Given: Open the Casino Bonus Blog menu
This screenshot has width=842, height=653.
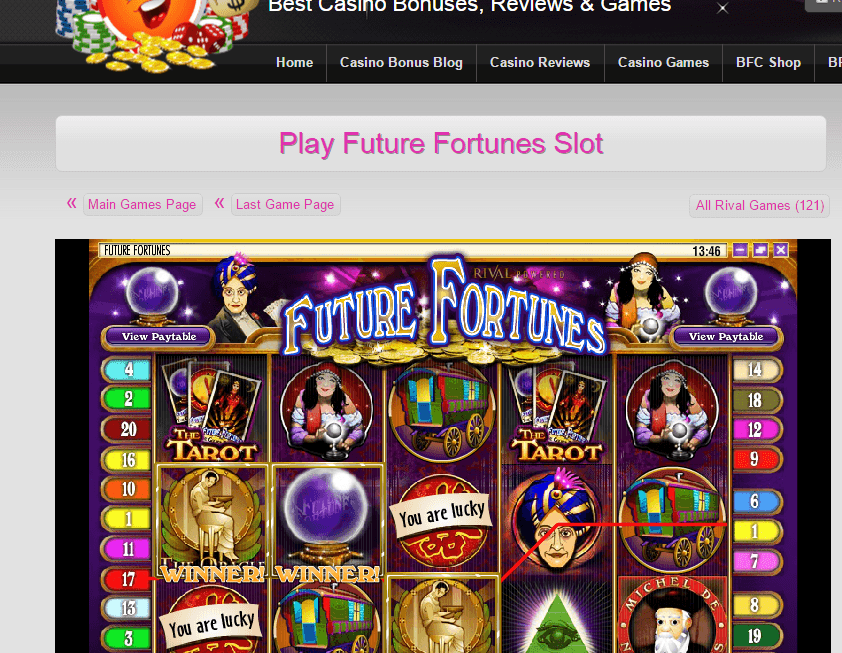Looking at the screenshot, I should 401,63.
